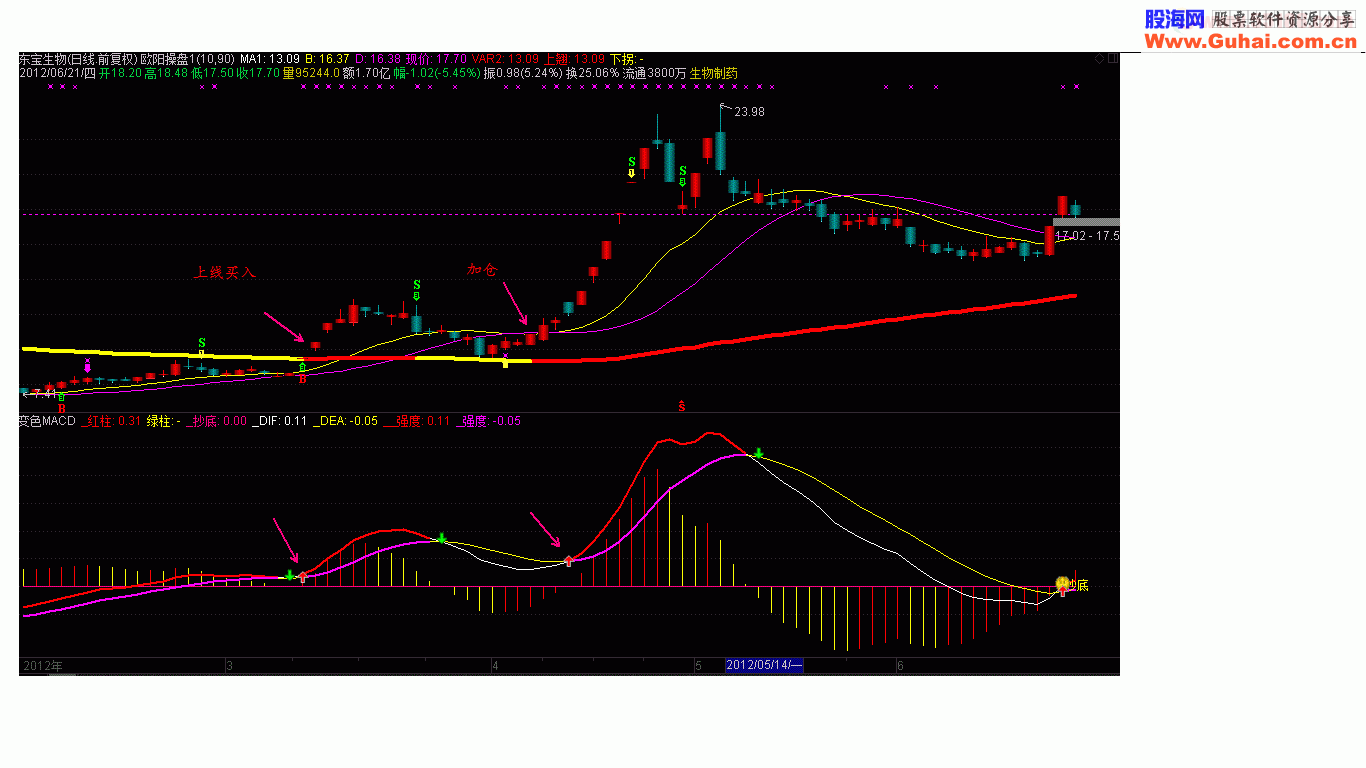1366x768 pixels.
Task: Click the 低17.50 low price
Action: (212, 73)
